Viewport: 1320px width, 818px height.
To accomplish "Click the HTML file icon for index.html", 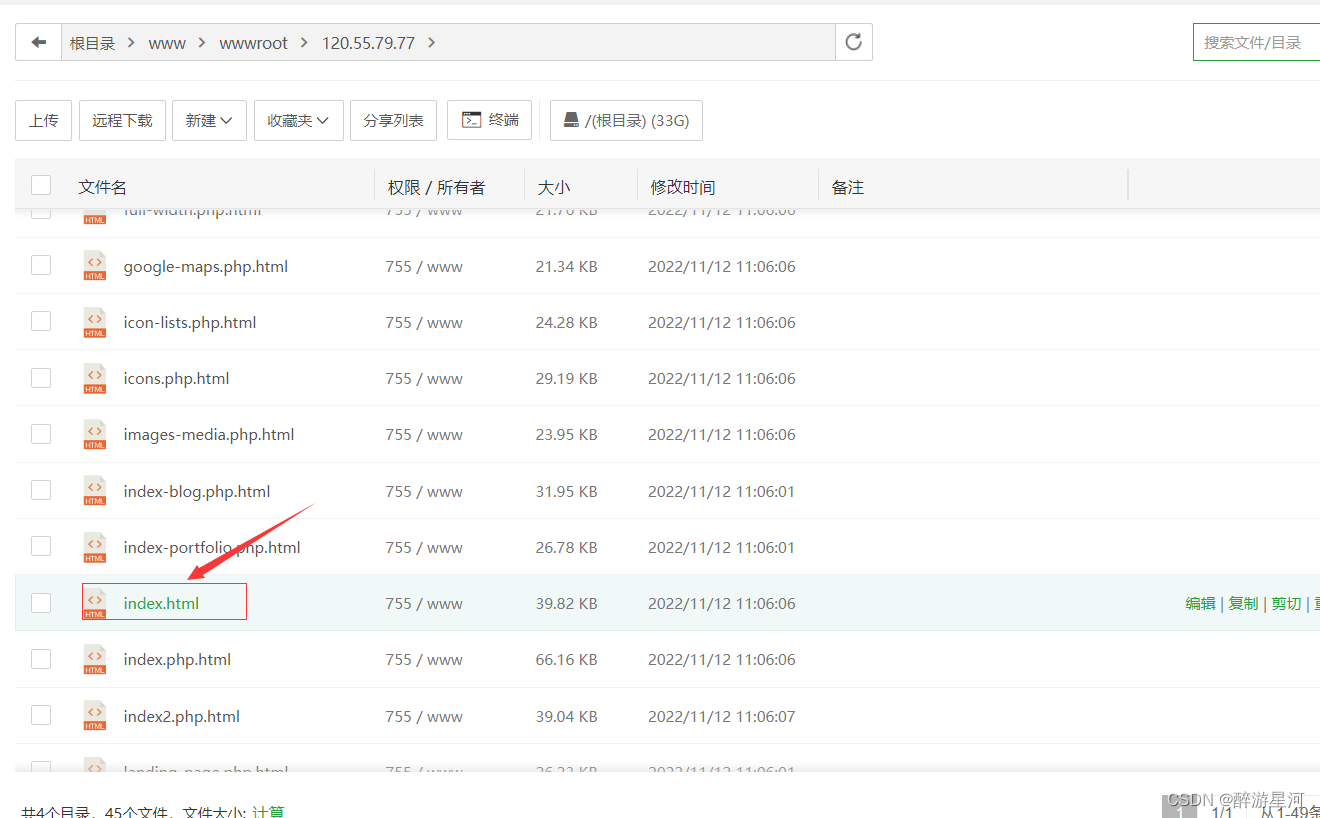I will click(x=95, y=603).
